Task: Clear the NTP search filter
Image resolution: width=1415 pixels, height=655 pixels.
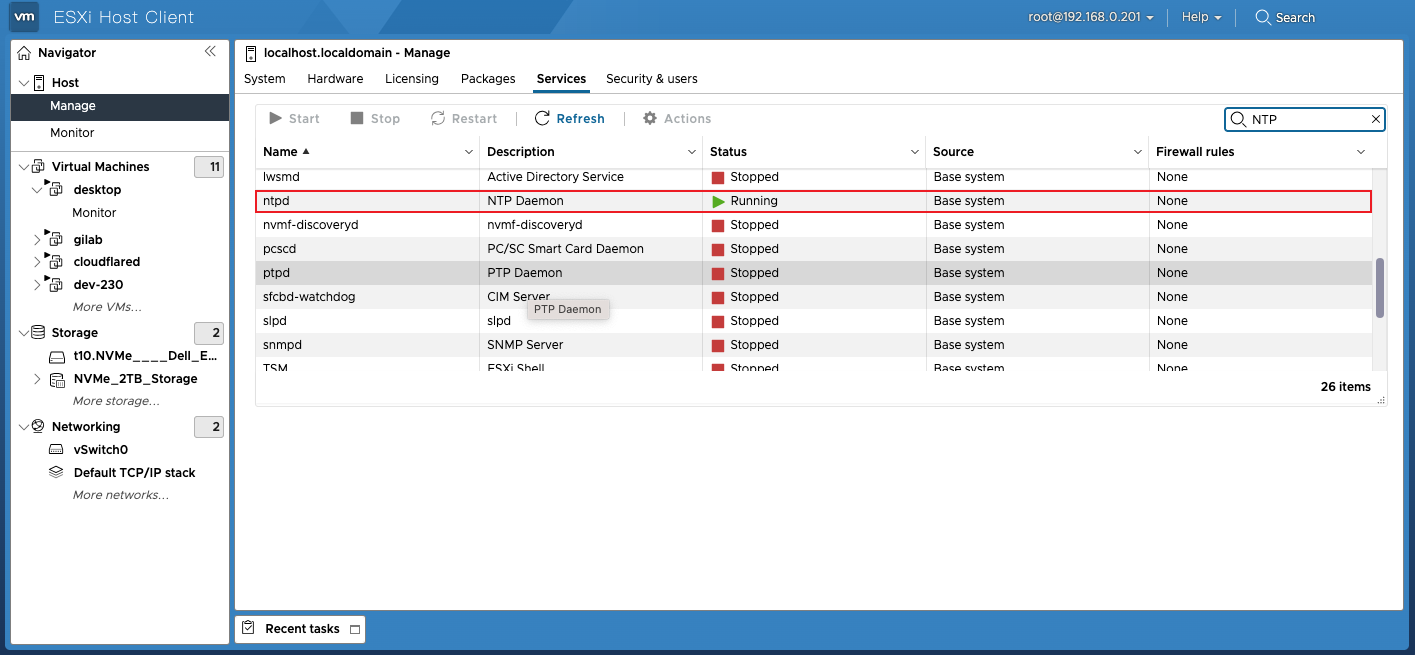Action: point(1376,119)
